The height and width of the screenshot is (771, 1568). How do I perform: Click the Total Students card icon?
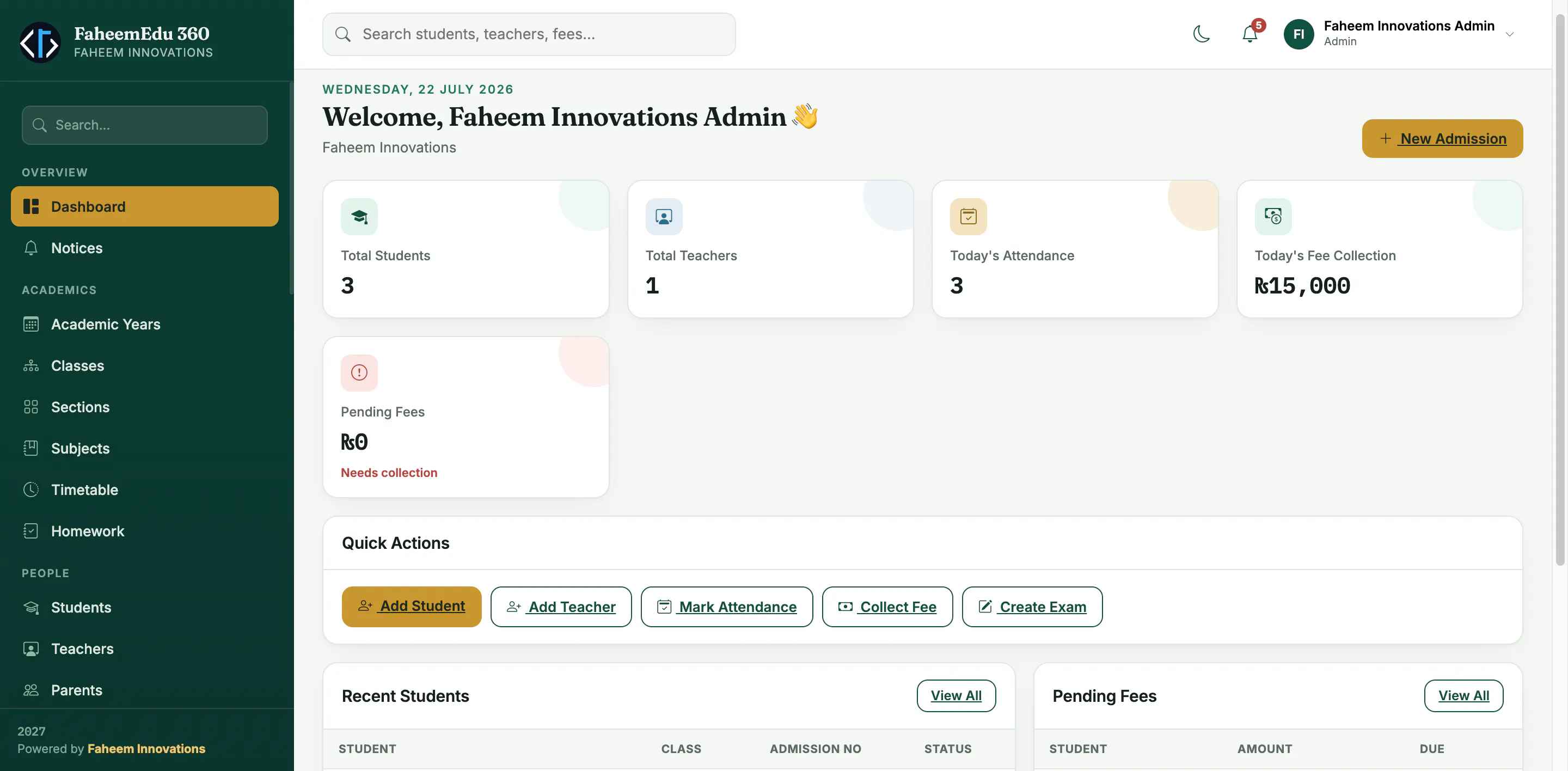359,217
